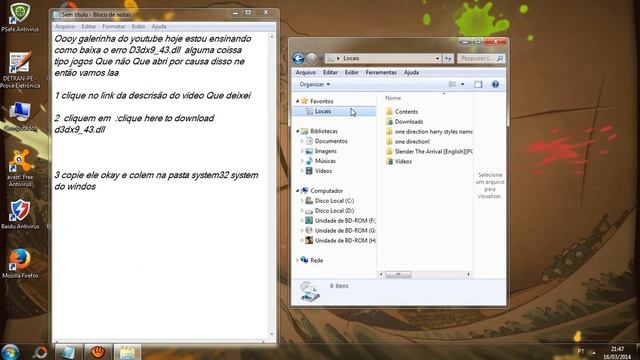Screen dimensions: 640x360
Task: Open avast! Free Antivirus desktop icon
Action: [20, 168]
